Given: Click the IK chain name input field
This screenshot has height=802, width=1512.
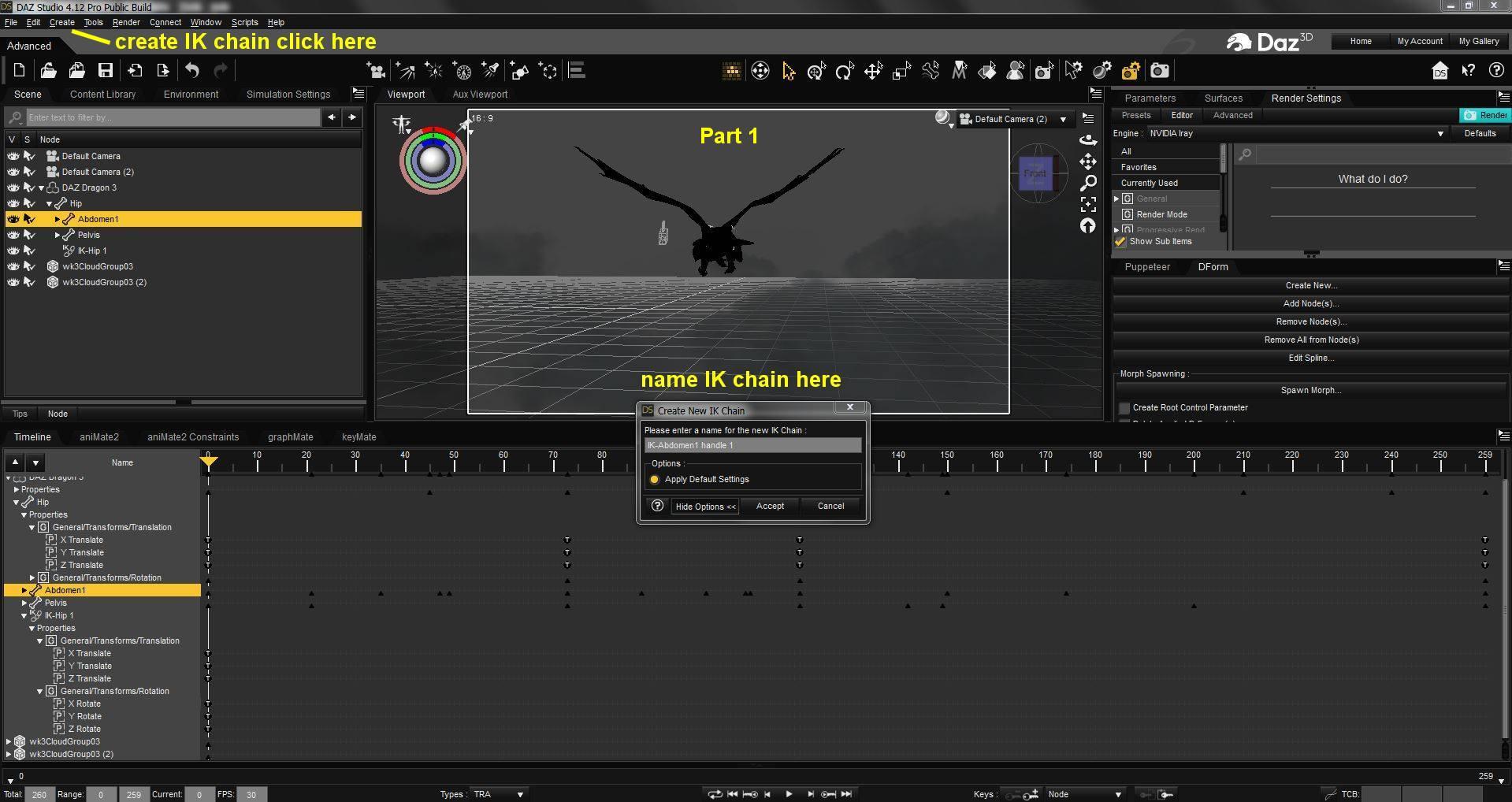Looking at the screenshot, I should point(752,446).
